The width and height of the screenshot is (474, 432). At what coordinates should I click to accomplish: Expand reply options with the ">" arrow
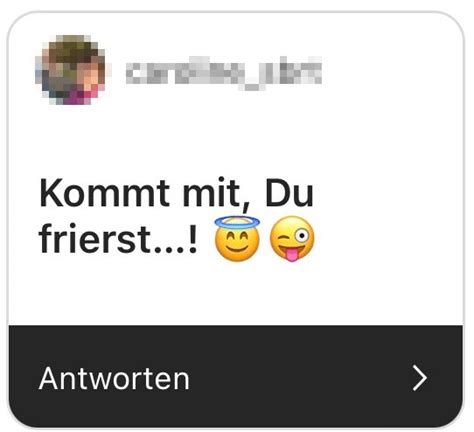click(419, 378)
